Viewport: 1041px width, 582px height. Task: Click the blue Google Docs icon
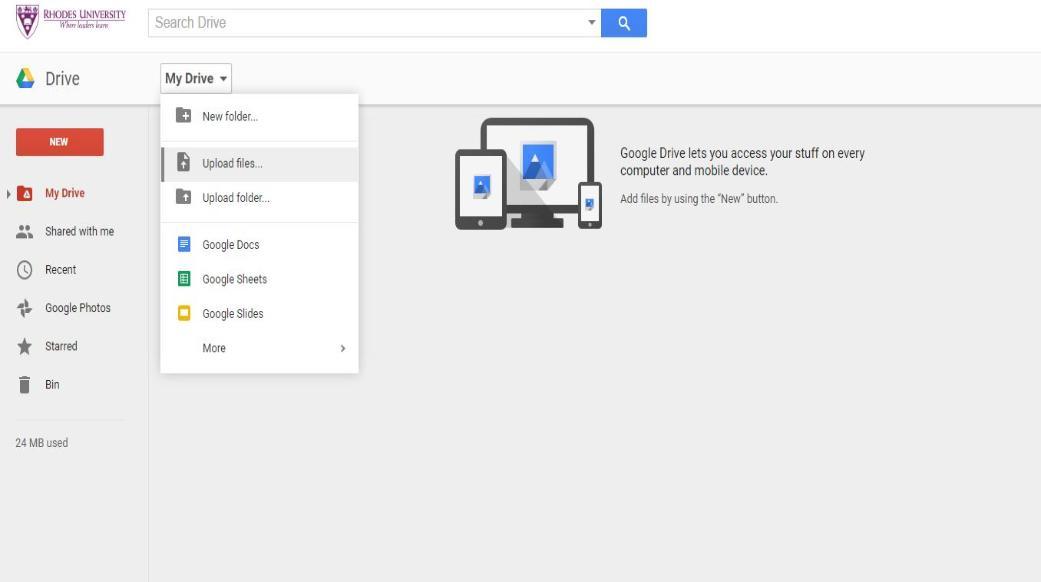[x=184, y=244]
